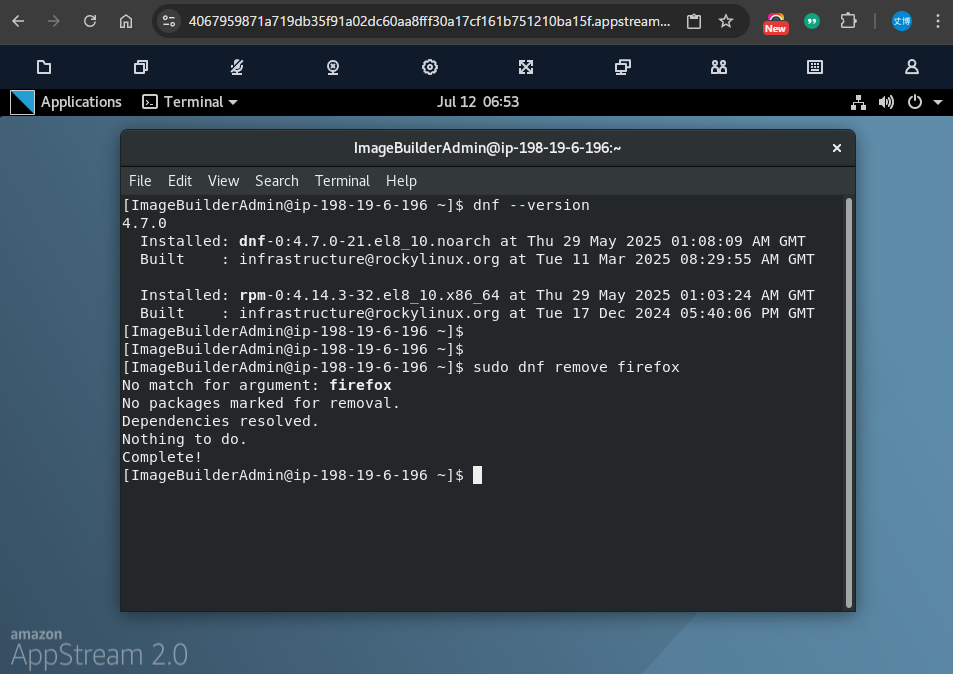
Task: Open the terminal View menu
Action: point(224,181)
